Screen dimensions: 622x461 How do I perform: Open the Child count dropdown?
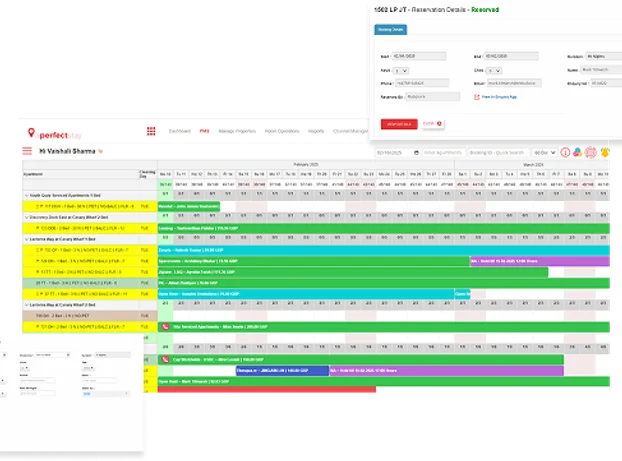click(494, 71)
